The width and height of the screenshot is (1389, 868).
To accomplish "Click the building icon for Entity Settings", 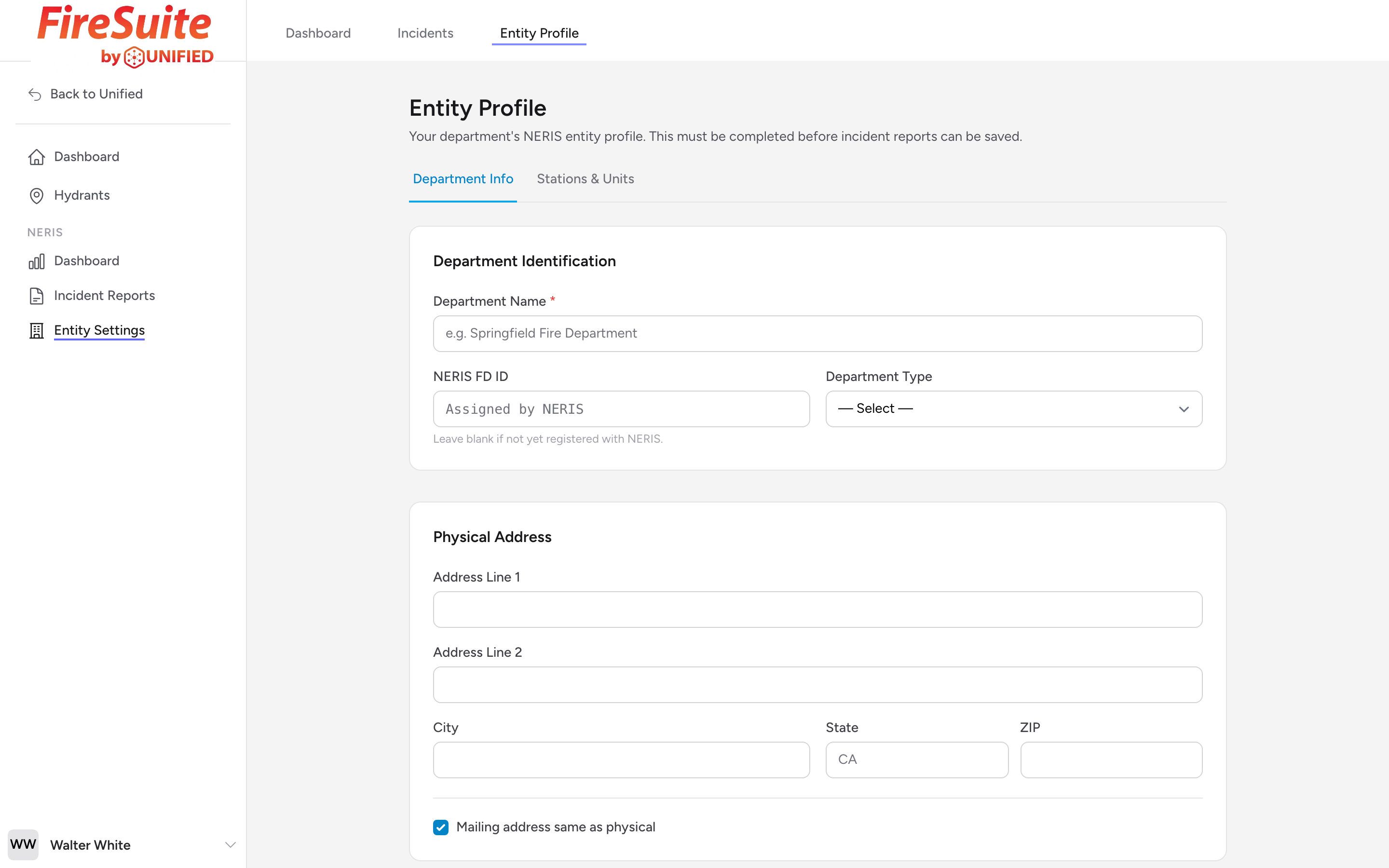I will coord(36,331).
